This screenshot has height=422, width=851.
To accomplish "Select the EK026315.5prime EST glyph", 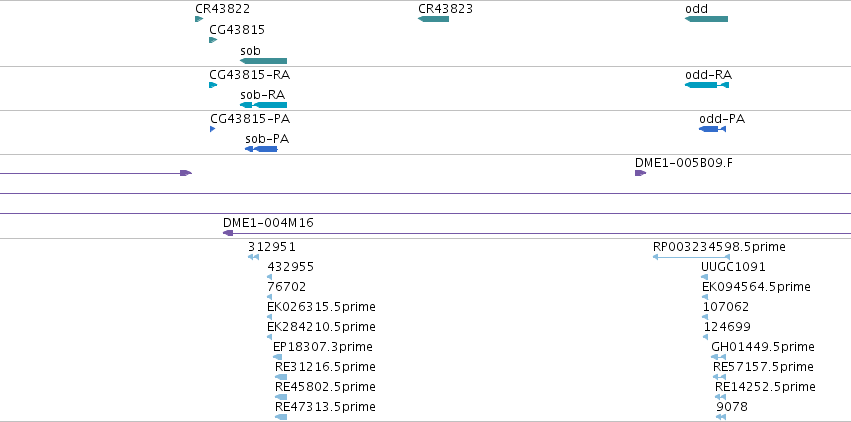I will [x=270, y=317].
